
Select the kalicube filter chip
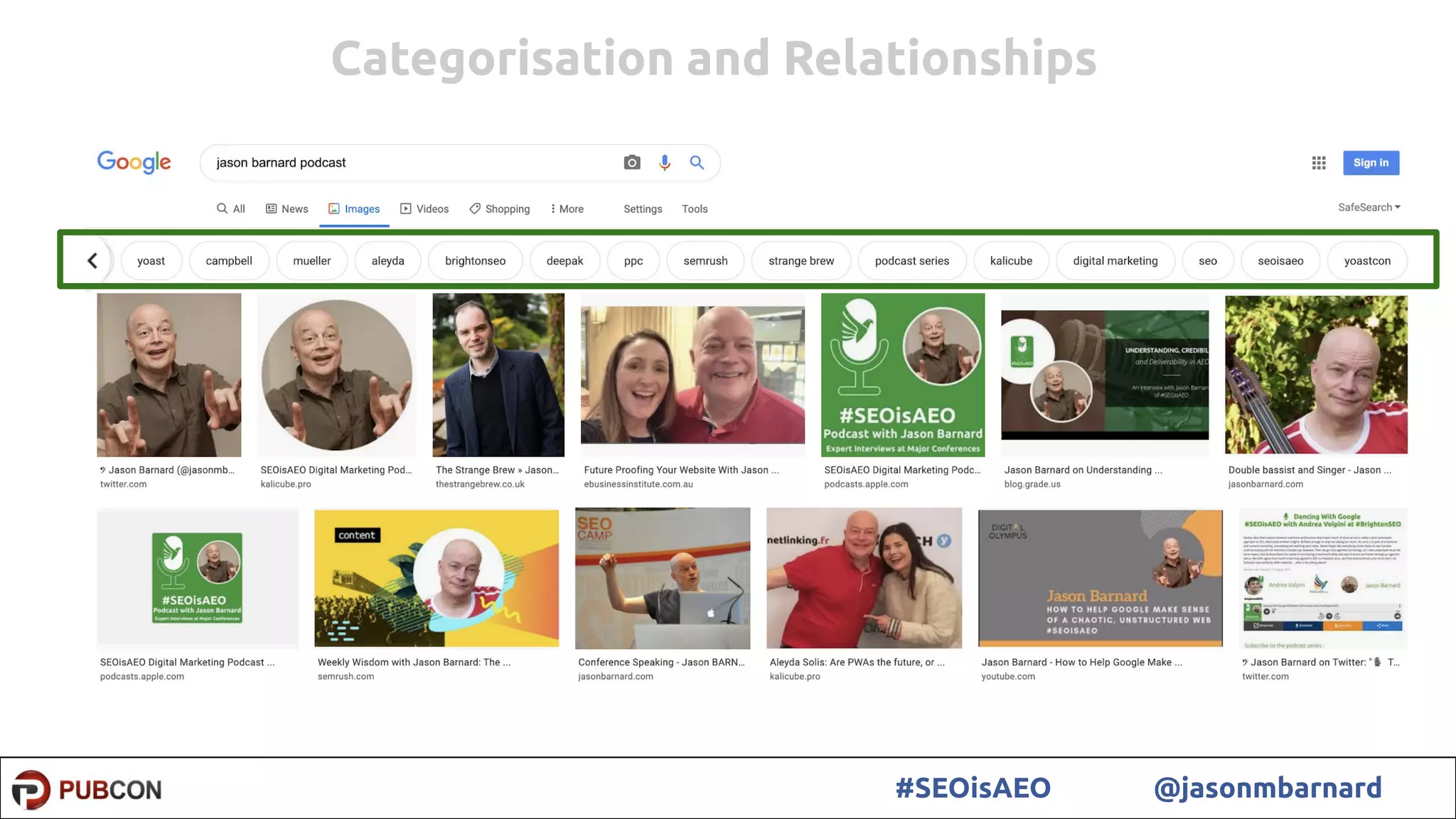tap(1011, 261)
